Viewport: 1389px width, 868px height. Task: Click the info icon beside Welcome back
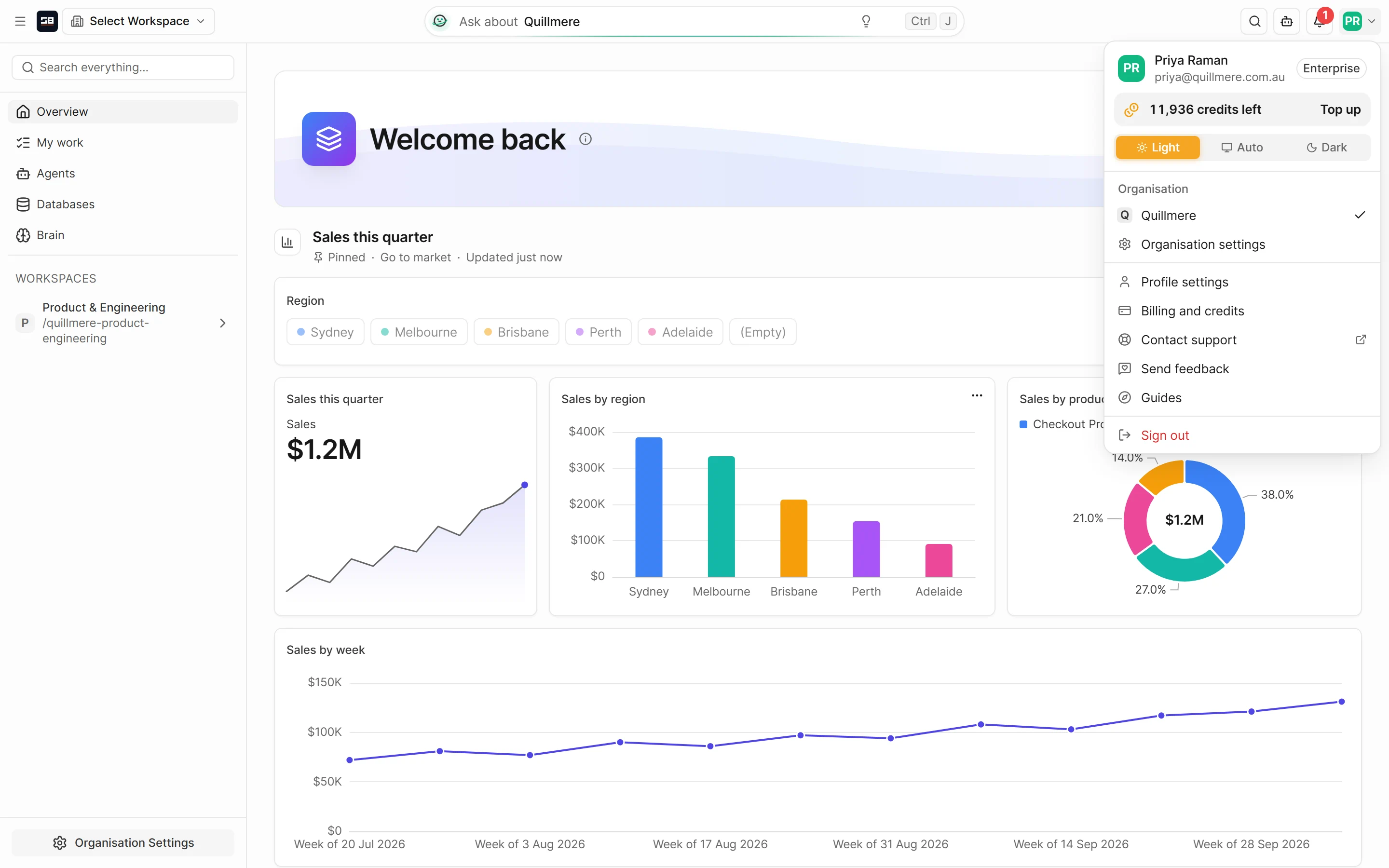click(585, 139)
